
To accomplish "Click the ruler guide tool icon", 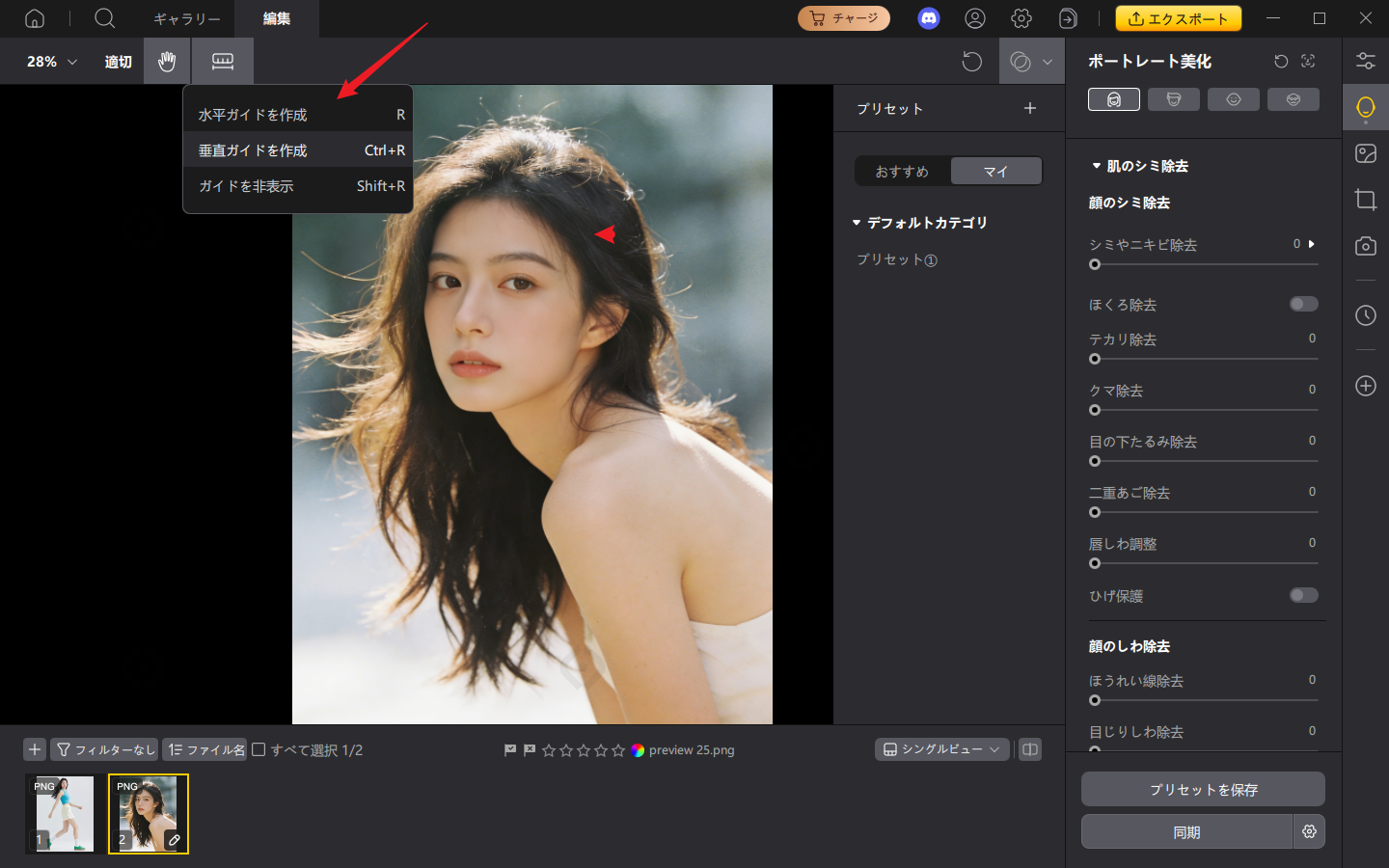I will [223, 62].
